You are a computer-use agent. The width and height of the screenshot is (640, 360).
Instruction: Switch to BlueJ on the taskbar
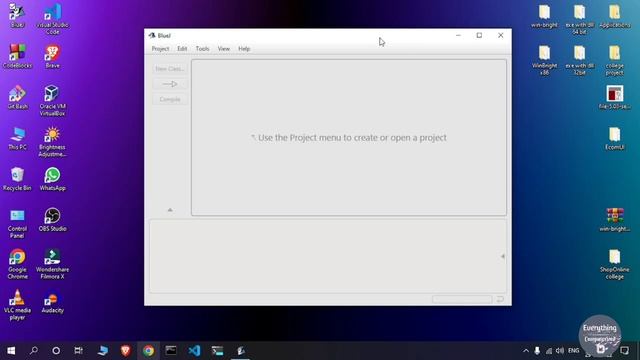click(240, 351)
